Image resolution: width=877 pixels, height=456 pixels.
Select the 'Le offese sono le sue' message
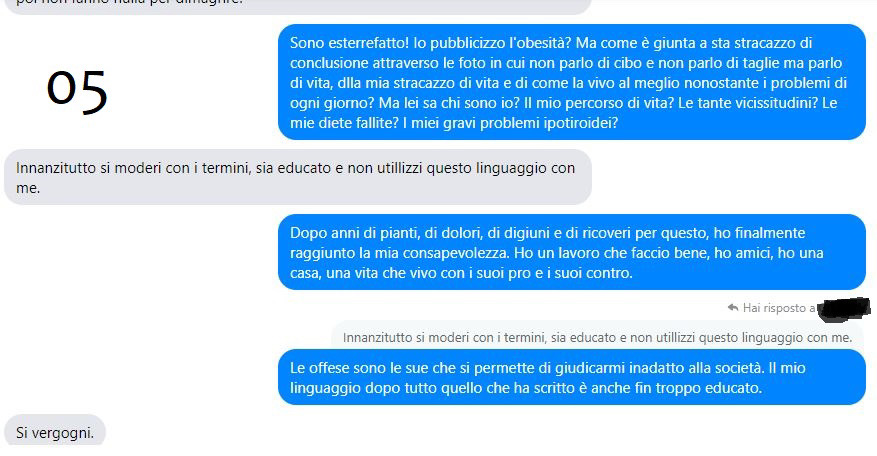click(x=572, y=377)
